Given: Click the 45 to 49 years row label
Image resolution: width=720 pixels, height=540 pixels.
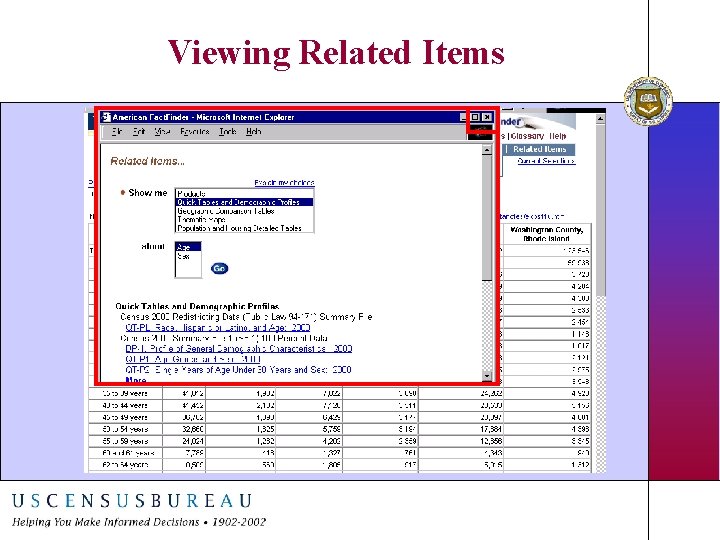Looking at the screenshot, I should [x=125, y=417].
